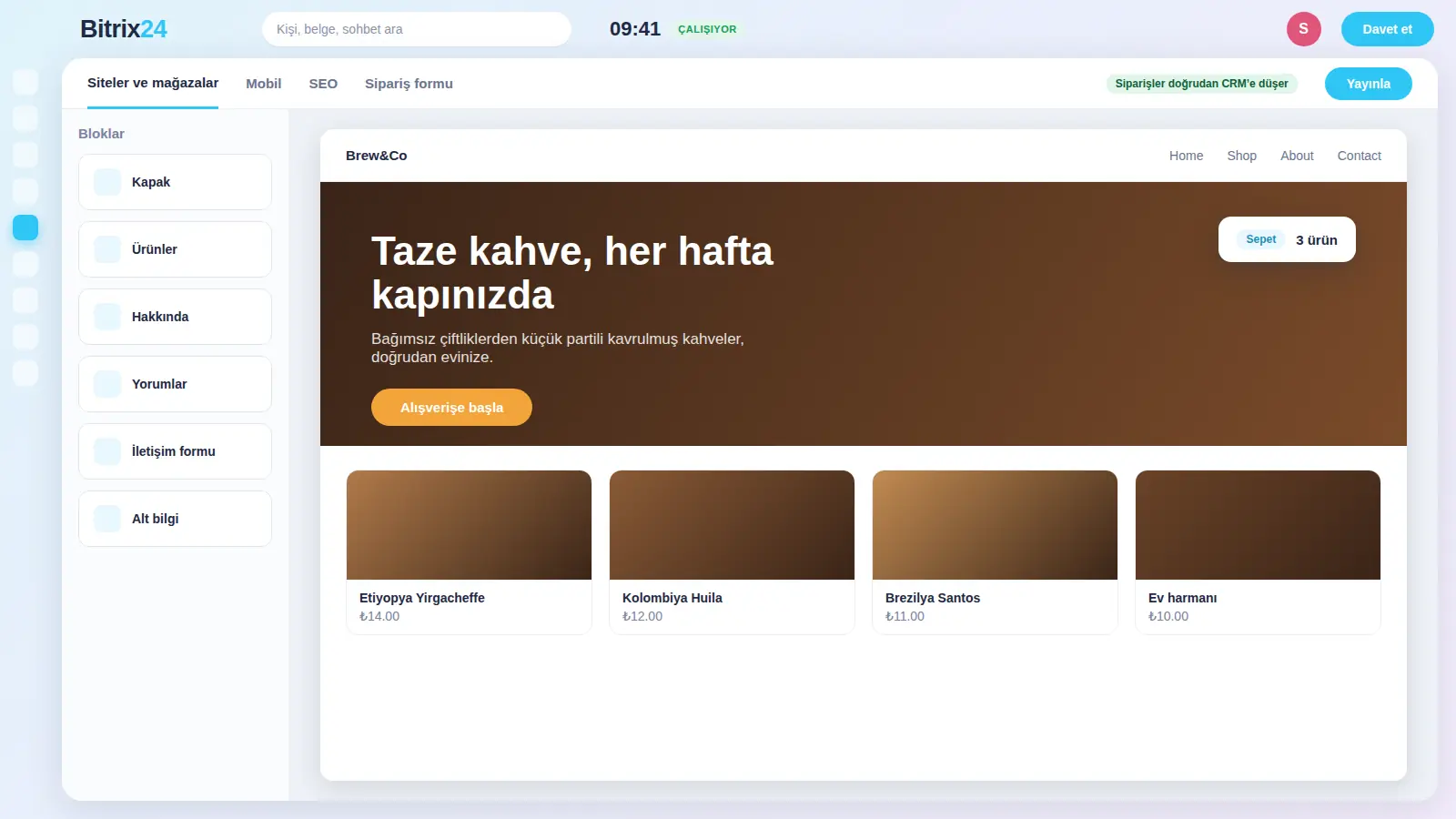Viewport: 1456px width, 819px height.
Task: Click the About nav link
Action: pyautogui.click(x=1297, y=156)
